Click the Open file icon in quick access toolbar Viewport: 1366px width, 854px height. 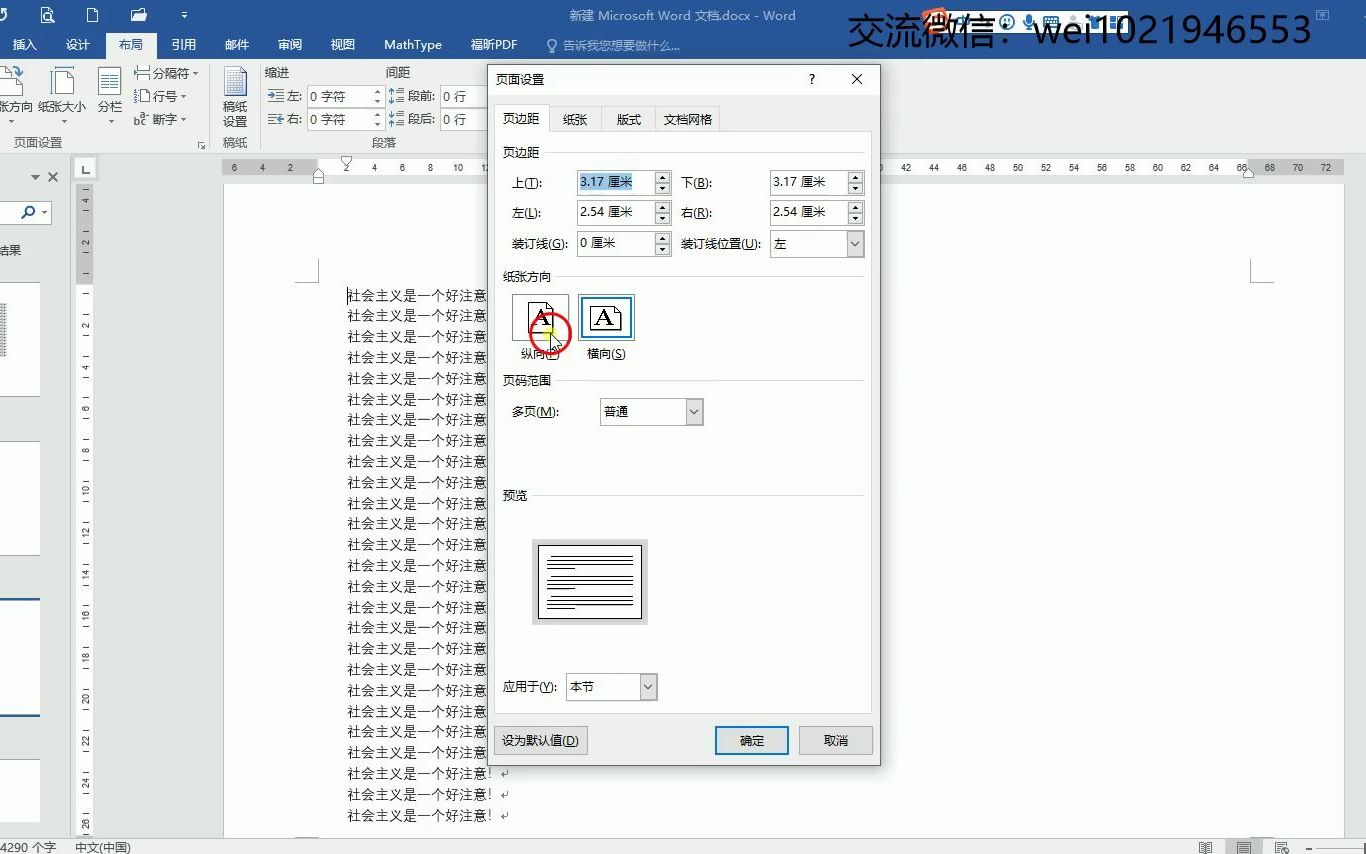(x=138, y=15)
